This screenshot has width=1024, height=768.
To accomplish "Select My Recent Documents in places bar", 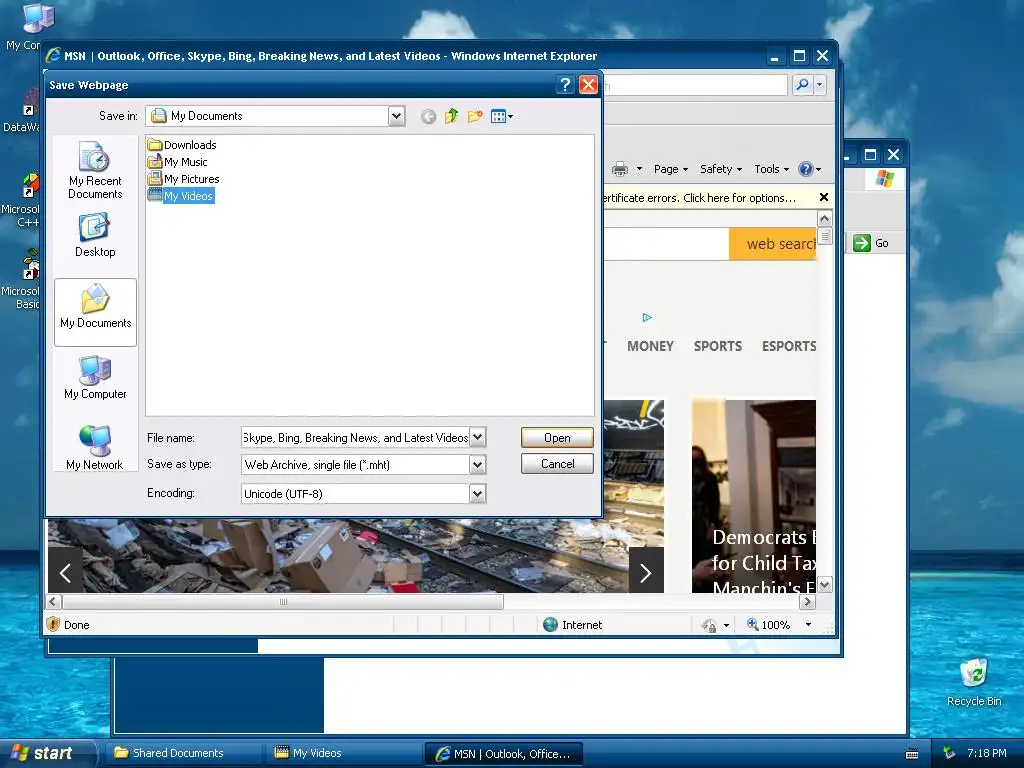I will tap(95, 170).
